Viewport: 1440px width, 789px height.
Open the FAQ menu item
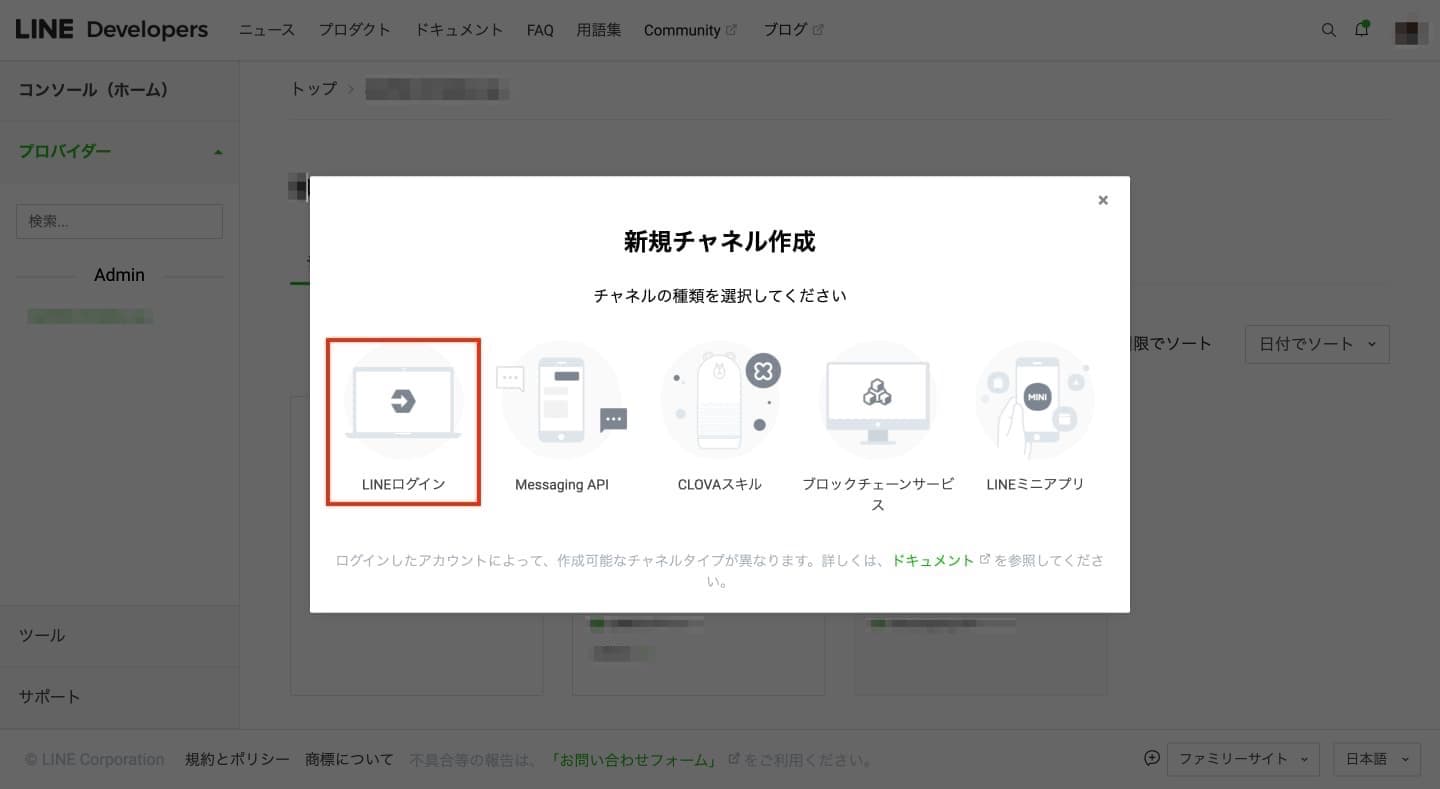540,30
